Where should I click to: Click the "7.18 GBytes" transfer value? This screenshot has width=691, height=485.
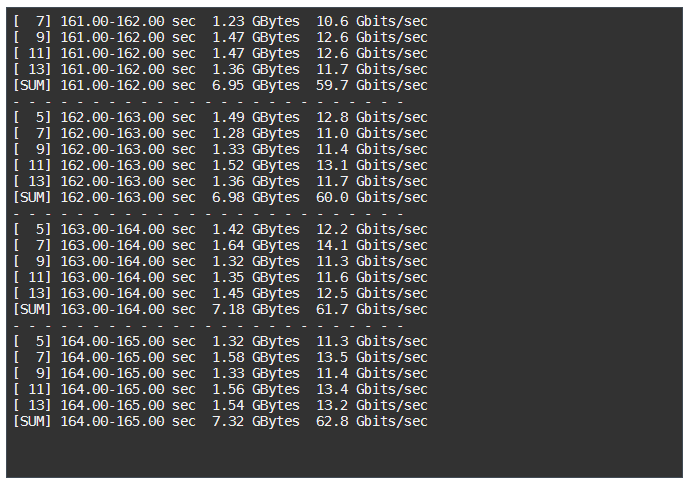pyautogui.click(x=256, y=309)
